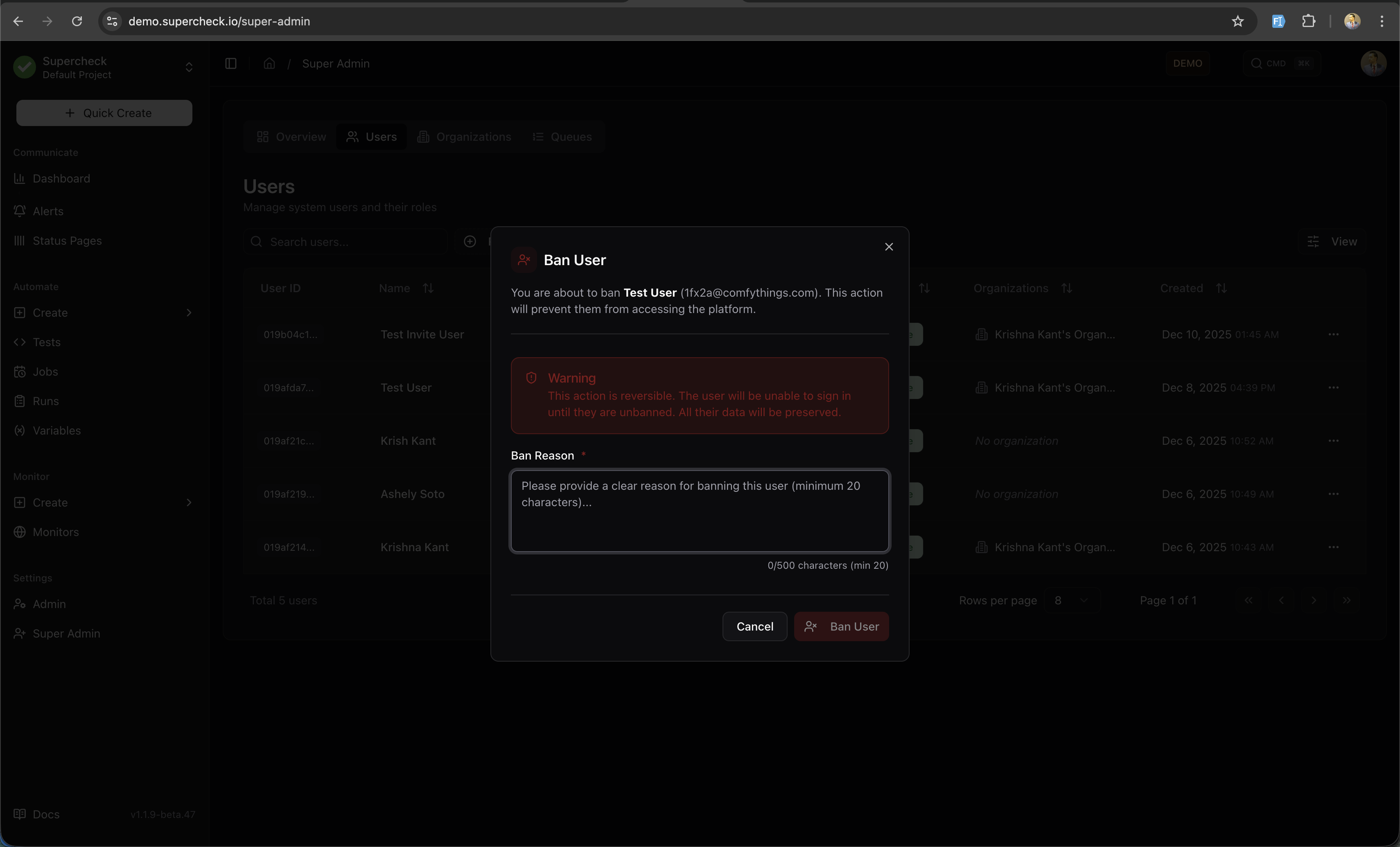Open the CMD search bar
The width and height of the screenshot is (1400, 847).
coord(1282,63)
